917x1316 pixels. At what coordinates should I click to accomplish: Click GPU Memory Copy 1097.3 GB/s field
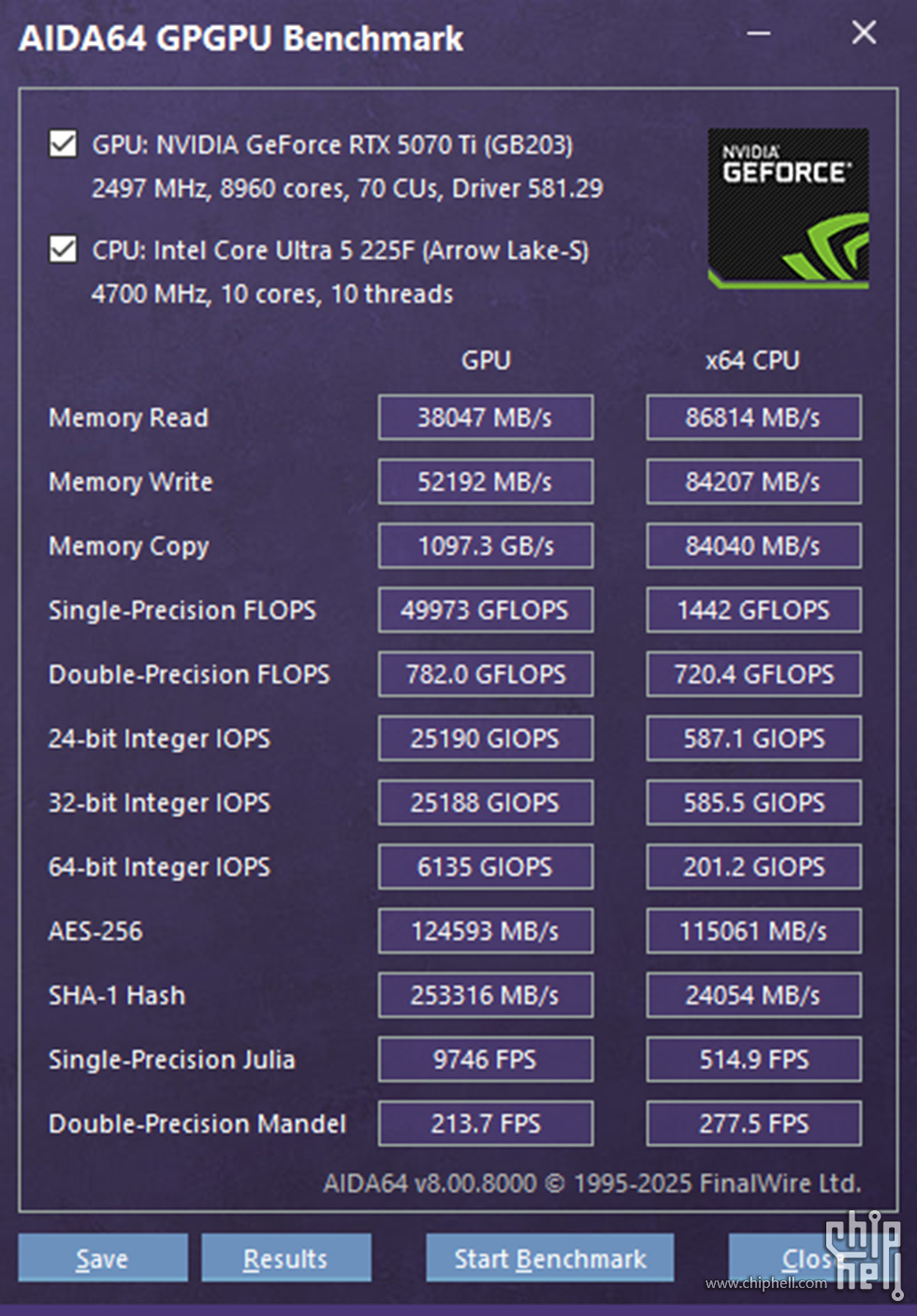click(486, 546)
